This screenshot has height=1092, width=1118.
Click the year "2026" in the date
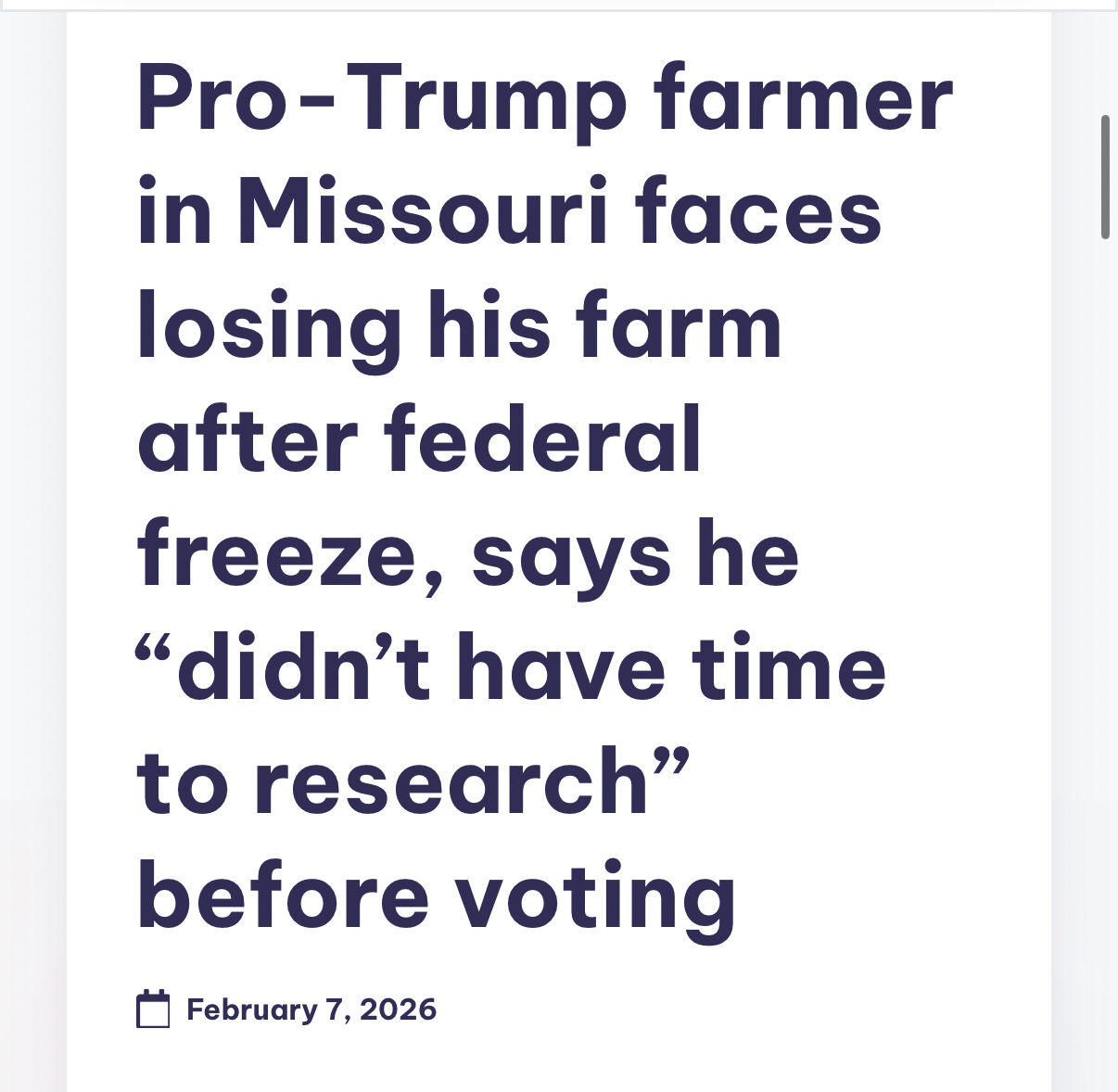(398, 1009)
